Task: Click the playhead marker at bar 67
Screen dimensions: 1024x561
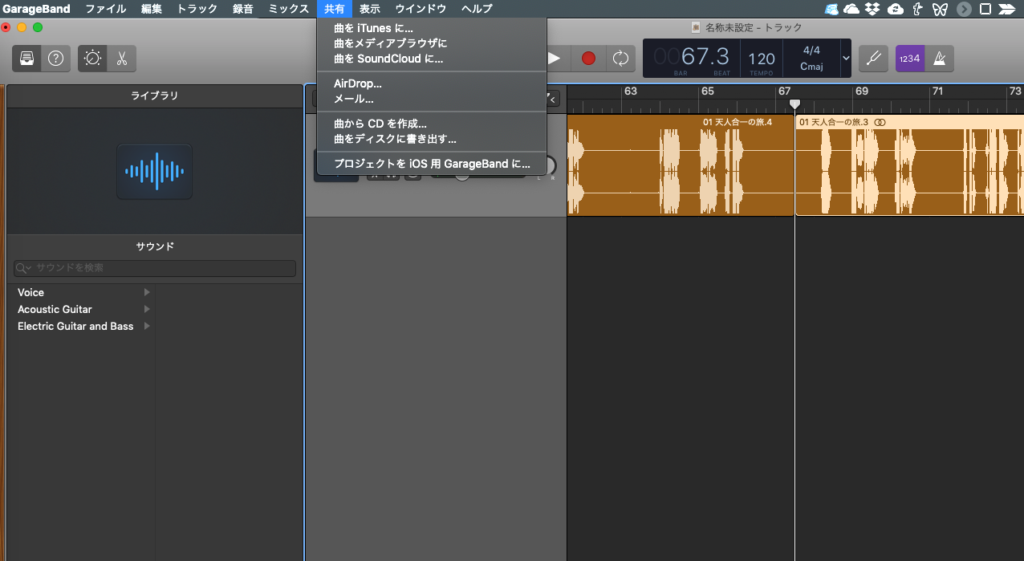Action: point(795,104)
